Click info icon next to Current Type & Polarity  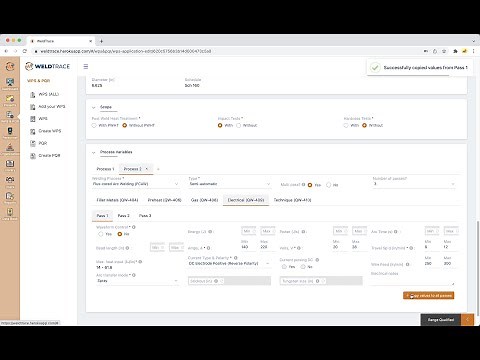(x=236, y=258)
